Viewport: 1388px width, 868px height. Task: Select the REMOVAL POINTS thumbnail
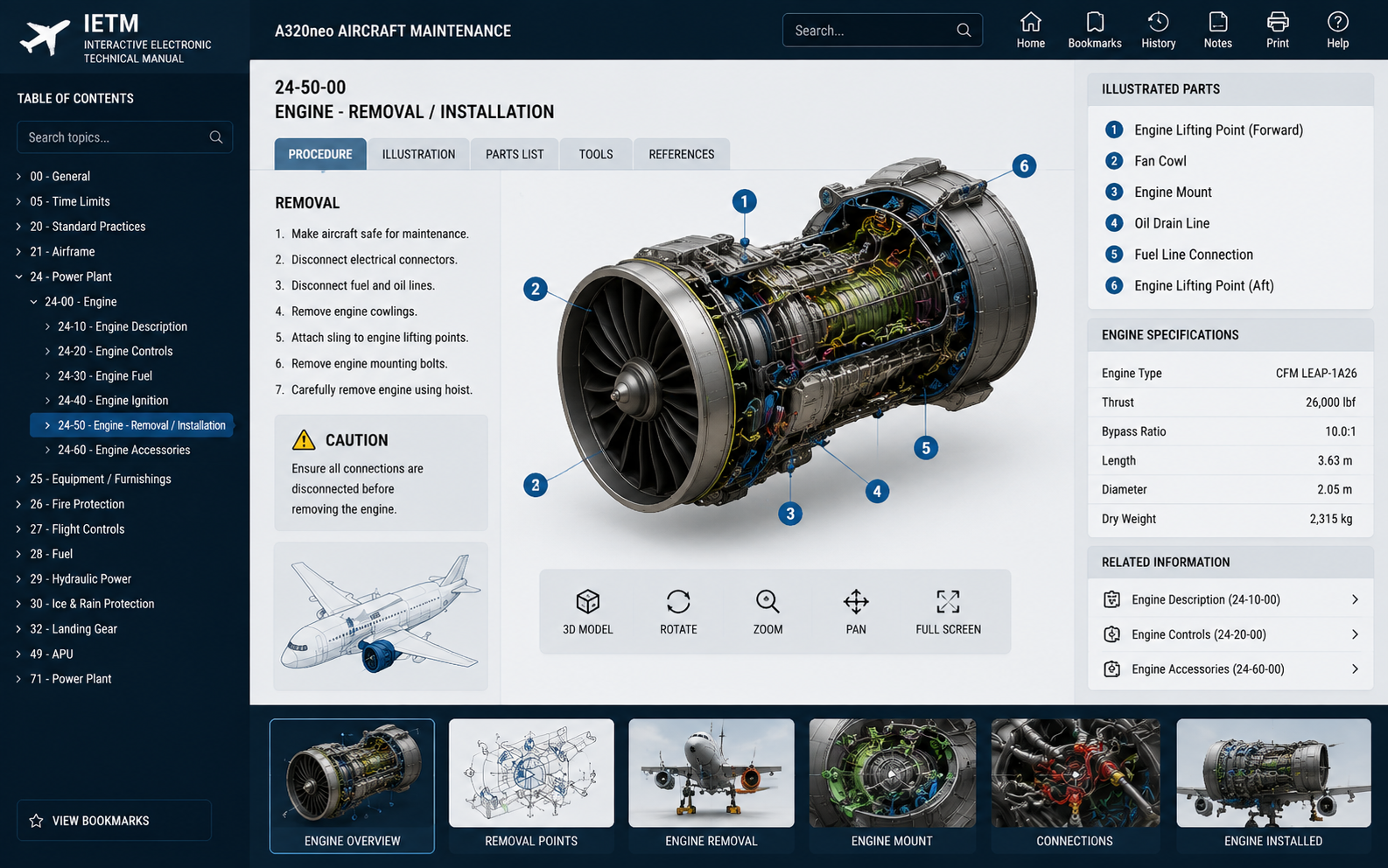pos(531,786)
